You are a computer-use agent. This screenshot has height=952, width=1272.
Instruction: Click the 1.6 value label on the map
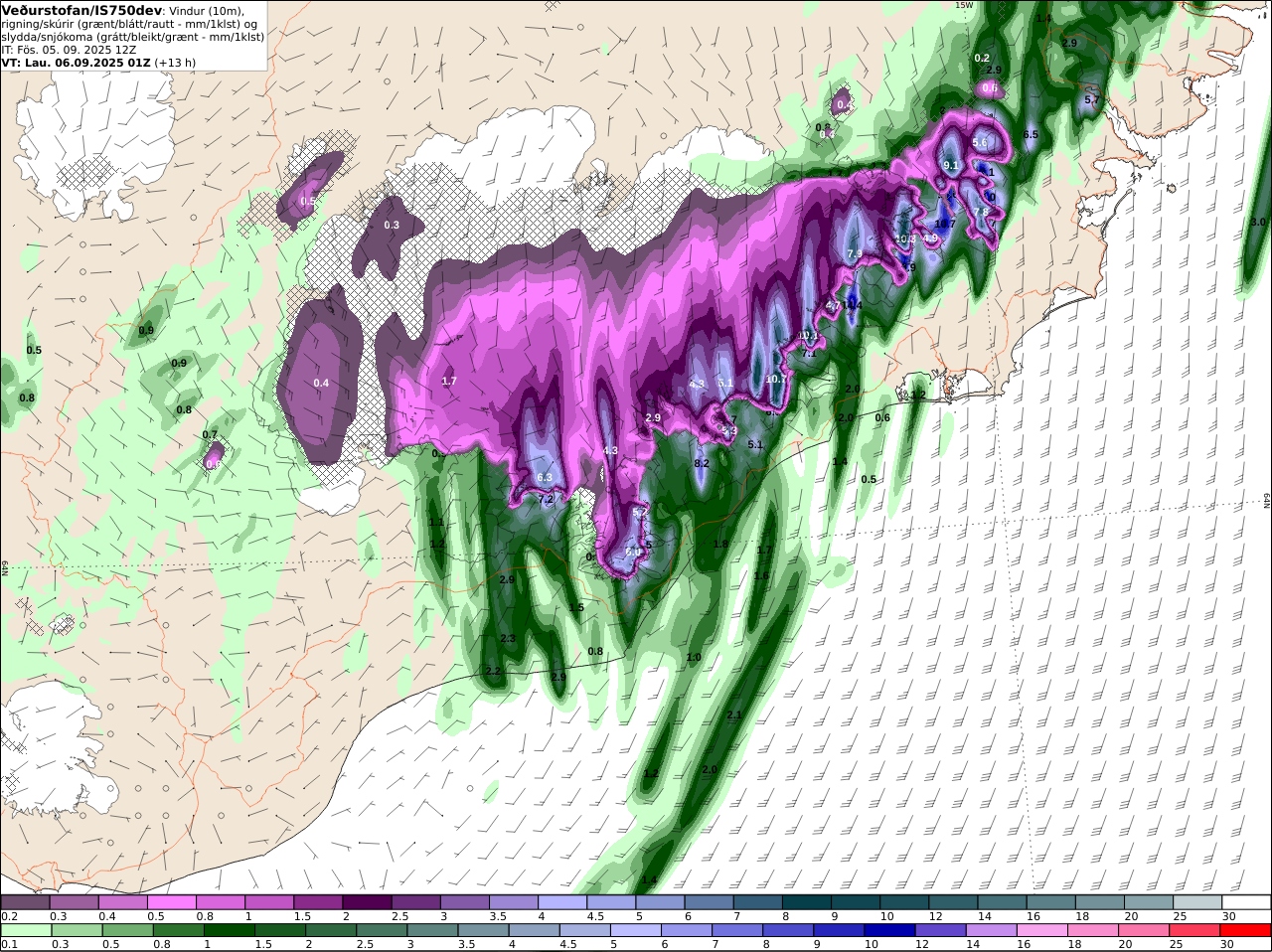[761, 575]
